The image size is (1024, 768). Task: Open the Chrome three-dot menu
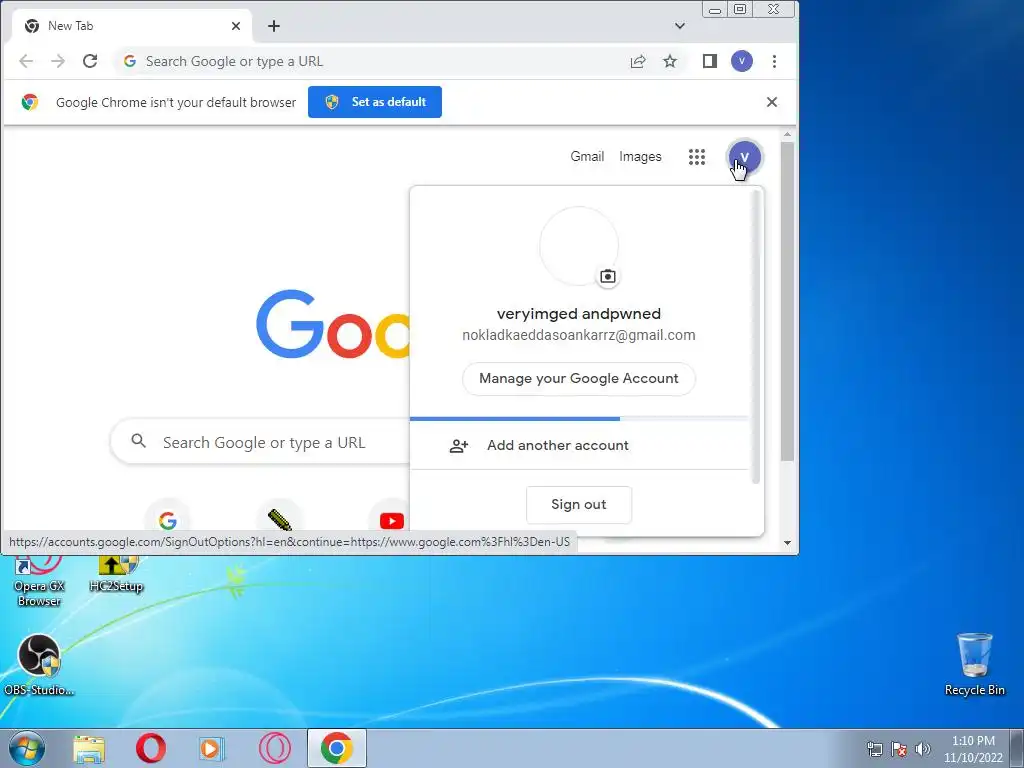775,61
